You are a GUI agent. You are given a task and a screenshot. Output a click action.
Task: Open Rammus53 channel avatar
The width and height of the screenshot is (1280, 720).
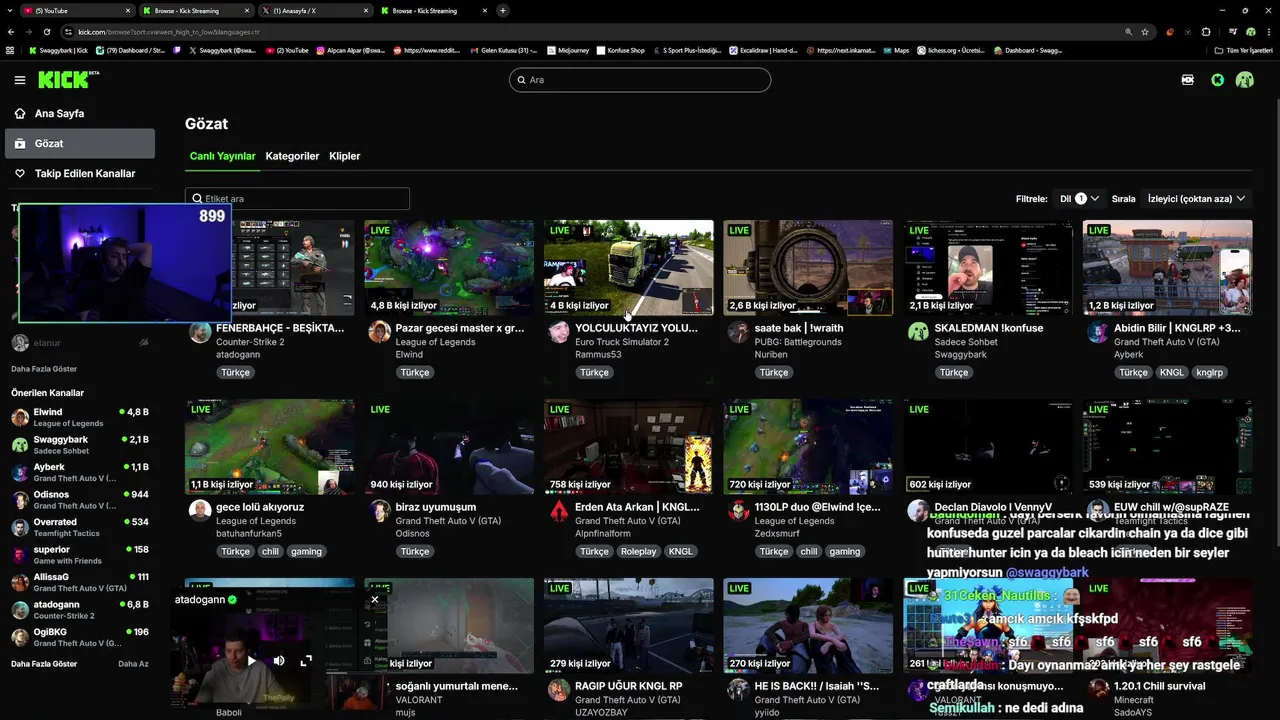click(559, 332)
